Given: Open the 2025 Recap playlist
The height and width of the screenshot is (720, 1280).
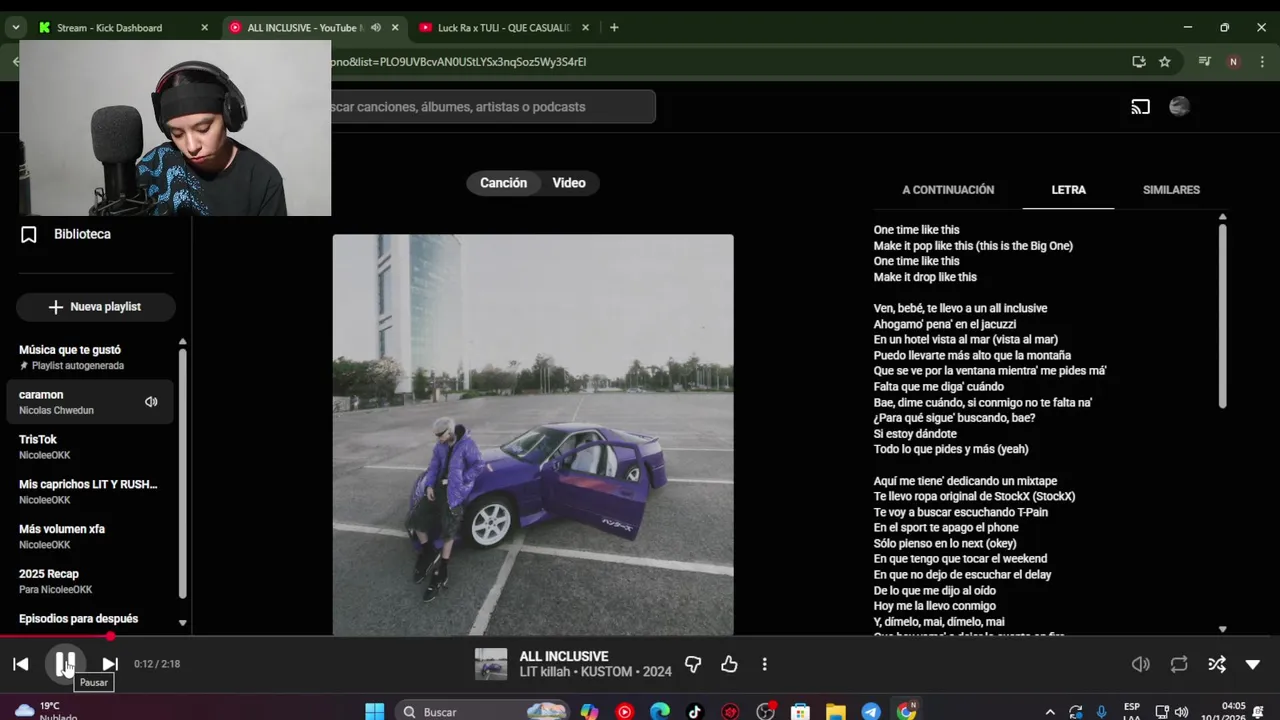Looking at the screenshot, I should 92,581.
